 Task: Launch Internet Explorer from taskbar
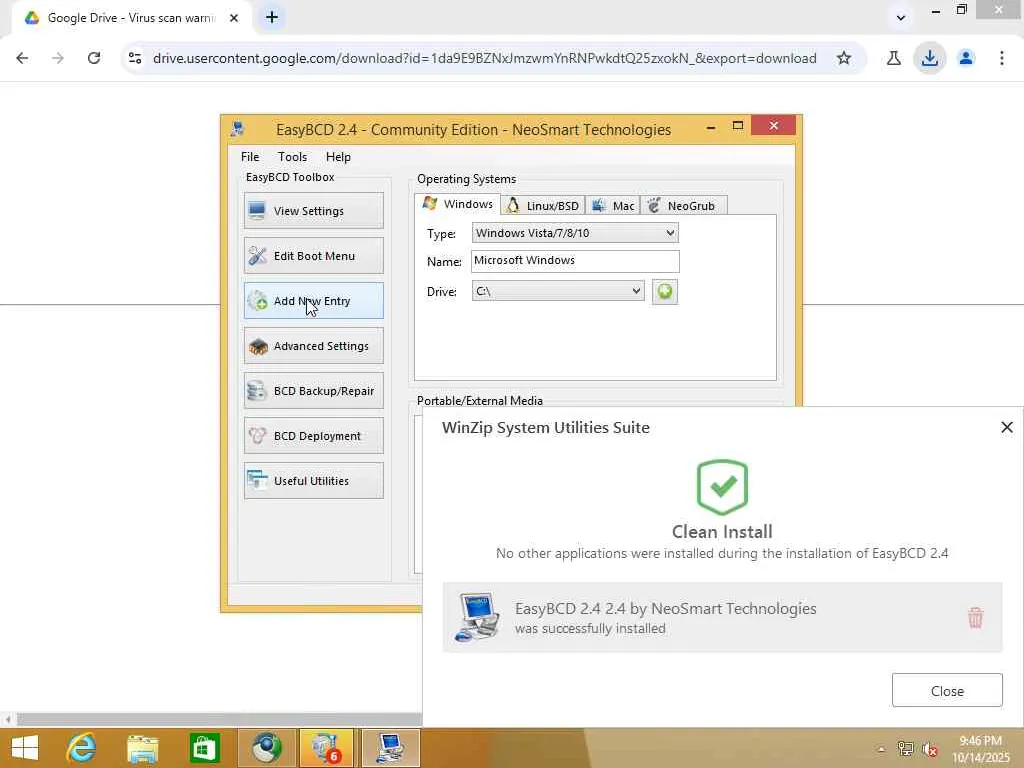[81, 748]
